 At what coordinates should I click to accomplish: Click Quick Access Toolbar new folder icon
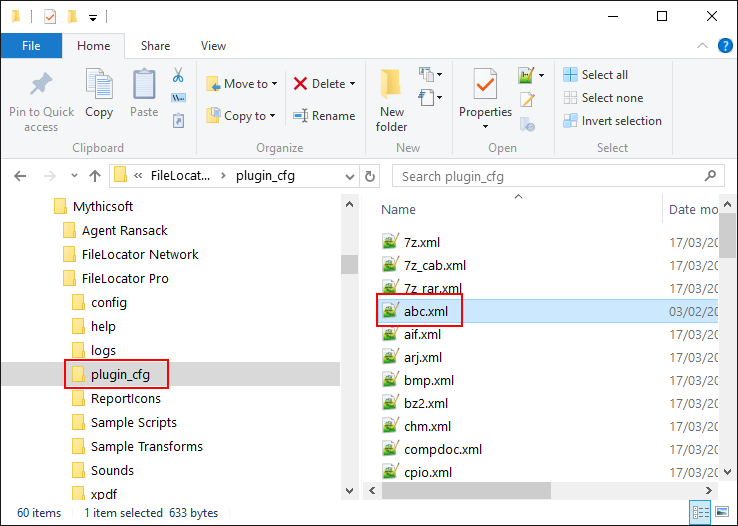click(72, 17)
